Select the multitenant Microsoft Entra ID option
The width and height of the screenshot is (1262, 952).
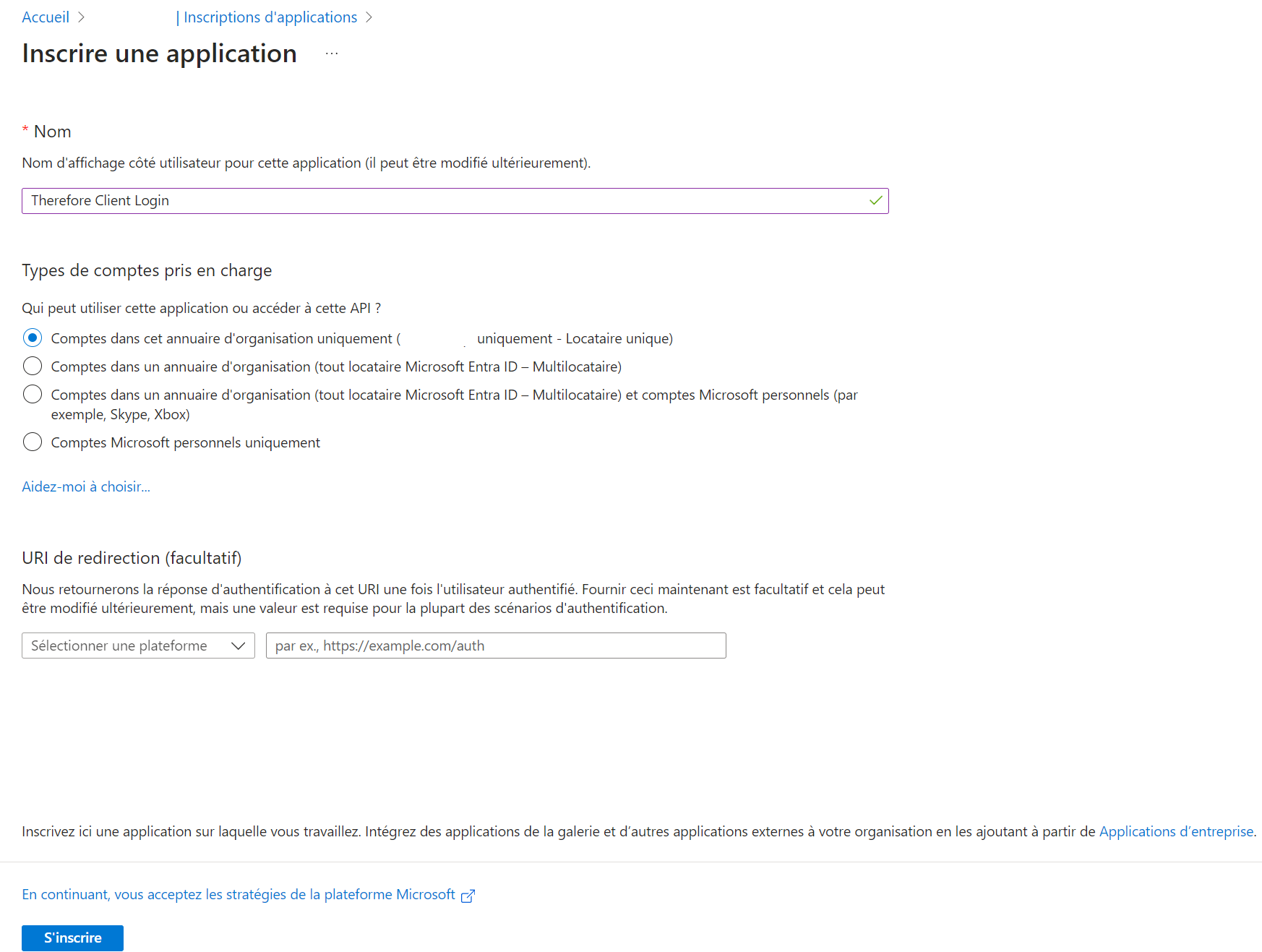coord(32,366)
